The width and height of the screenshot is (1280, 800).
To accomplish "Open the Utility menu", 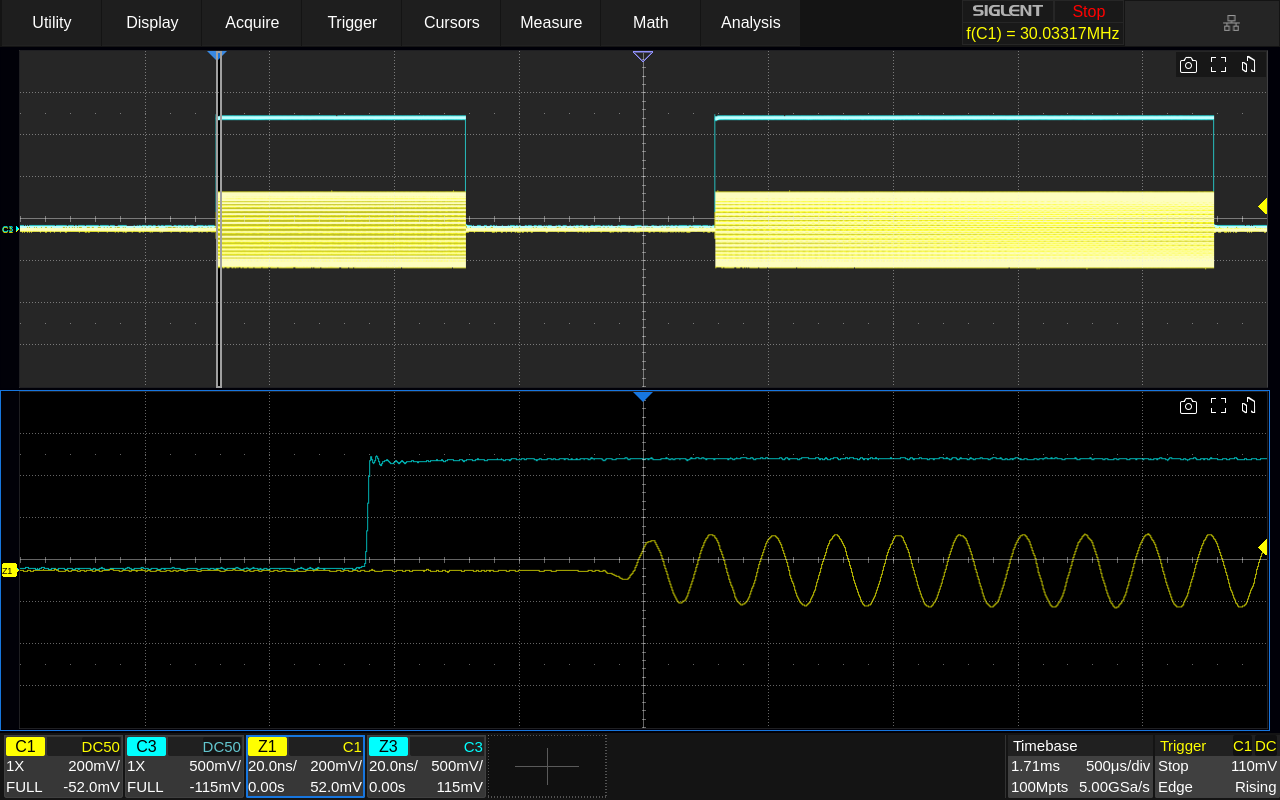I will 51,22.
